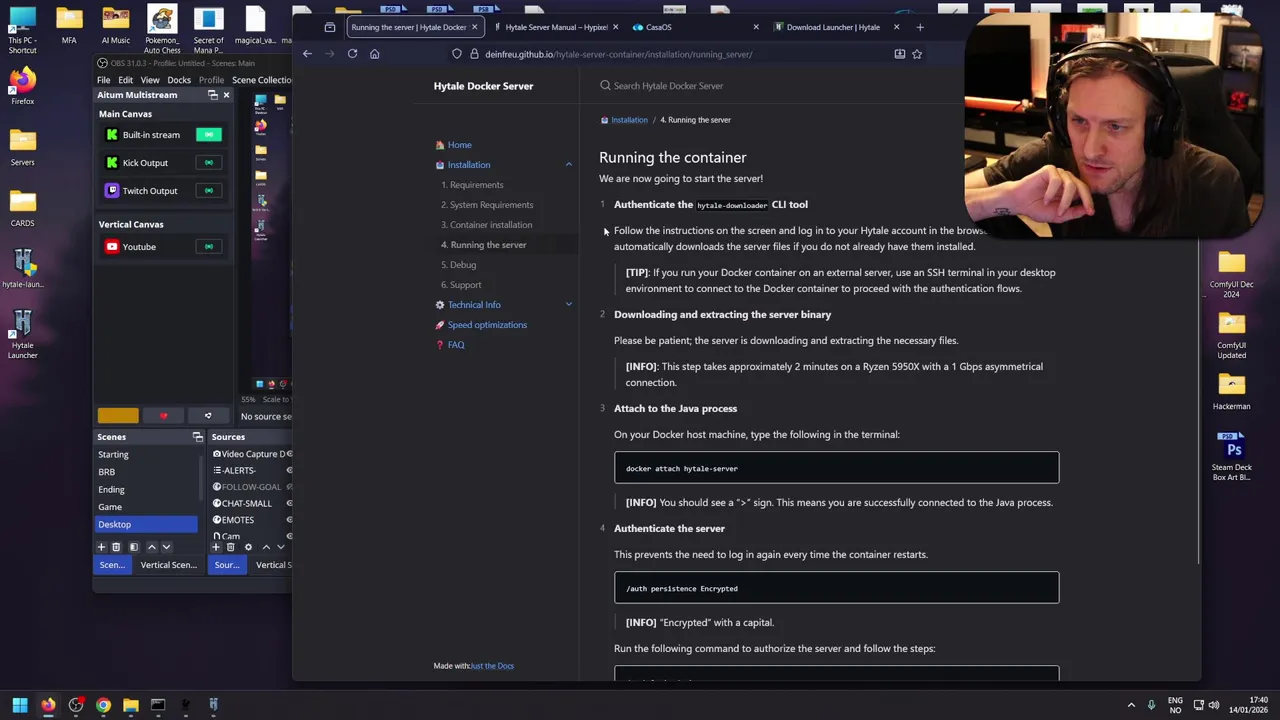
Task: Show hidden system tray icons
Action: tap(1131, 705)
